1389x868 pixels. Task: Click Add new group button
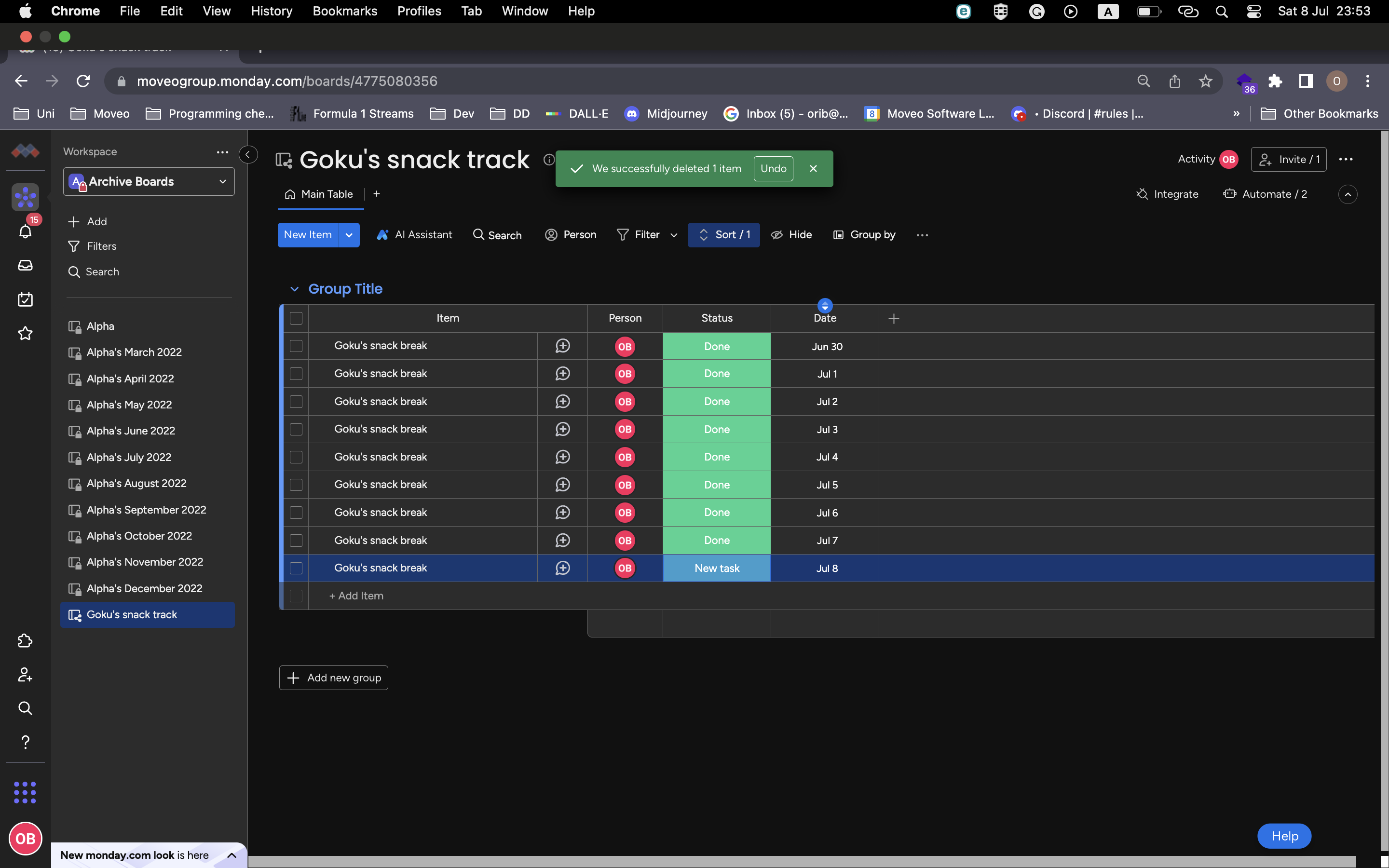pyautogui.click(x=333, y=678)
